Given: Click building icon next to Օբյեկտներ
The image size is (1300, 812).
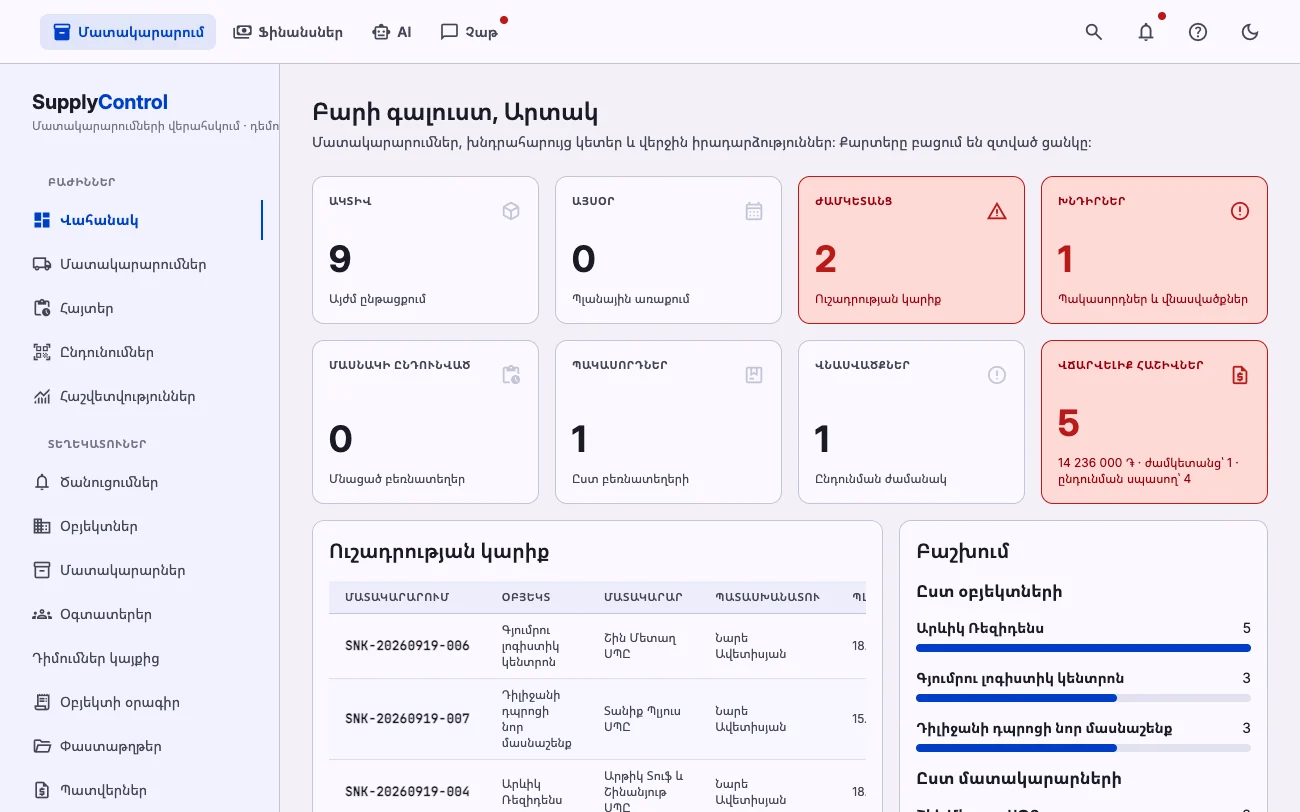Looking at the screenshot, I should point(42,526).
